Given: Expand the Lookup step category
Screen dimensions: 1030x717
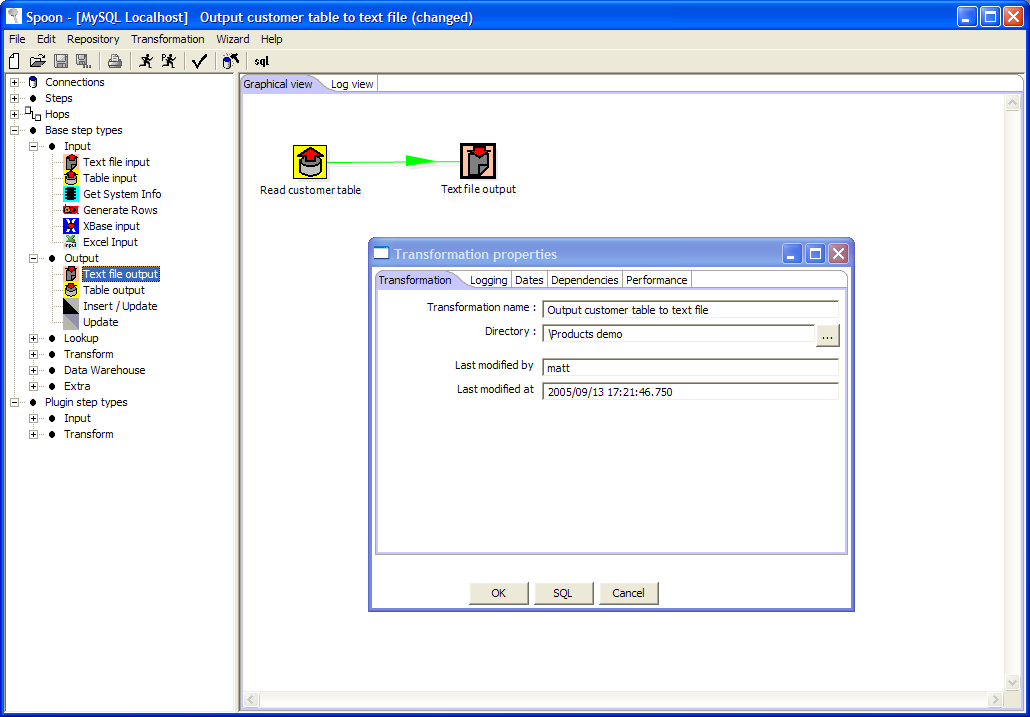Looking at the screenshot, I should [x=34, y=338].
